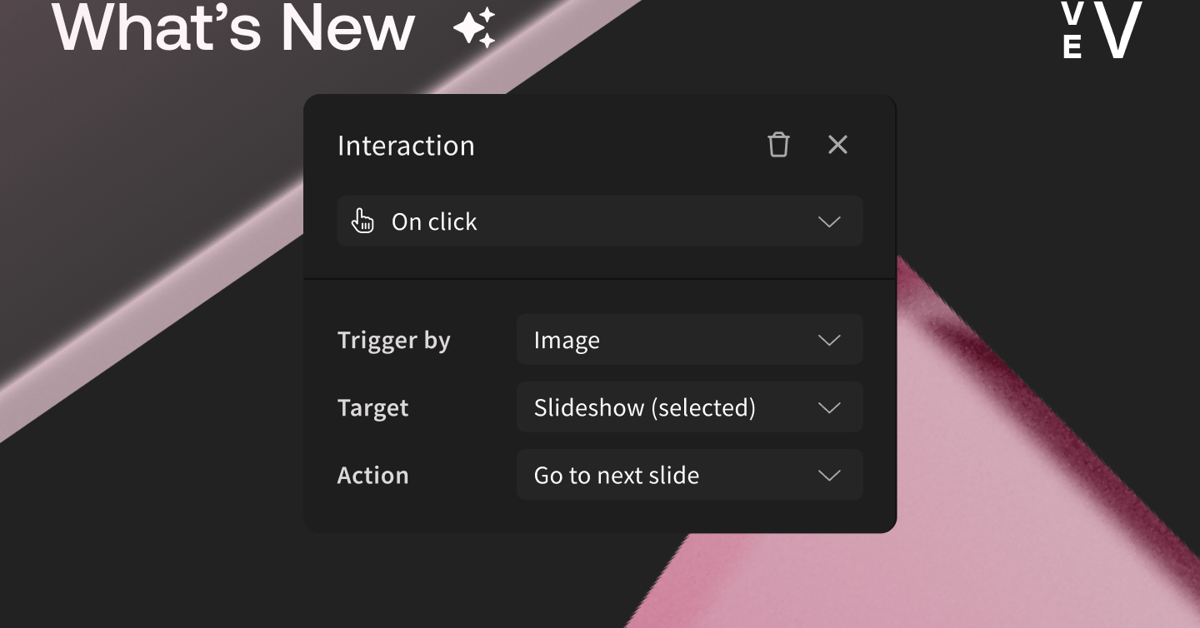Select the Trigger by label
Image resolution: width=1200 pixels, height=628 pixels.
[x=394, y=340]
